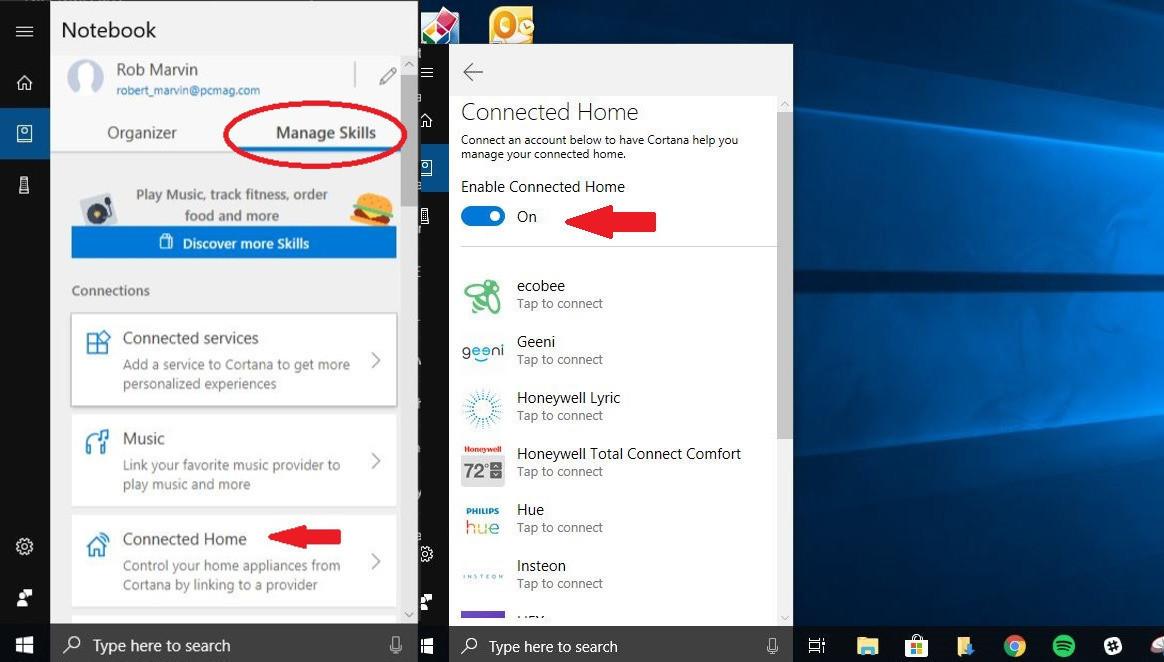Expand the Connected Home connection entry

233,560
